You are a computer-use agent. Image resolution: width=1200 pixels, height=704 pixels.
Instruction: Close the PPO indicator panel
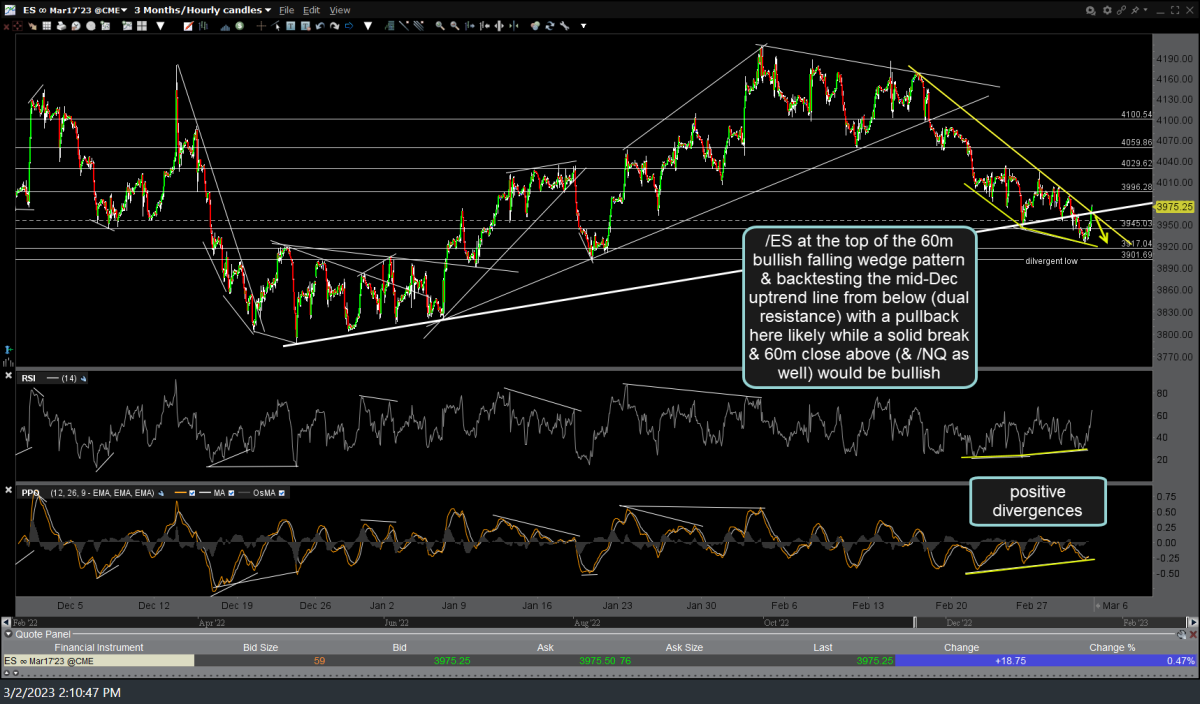(x=7, y=490)
